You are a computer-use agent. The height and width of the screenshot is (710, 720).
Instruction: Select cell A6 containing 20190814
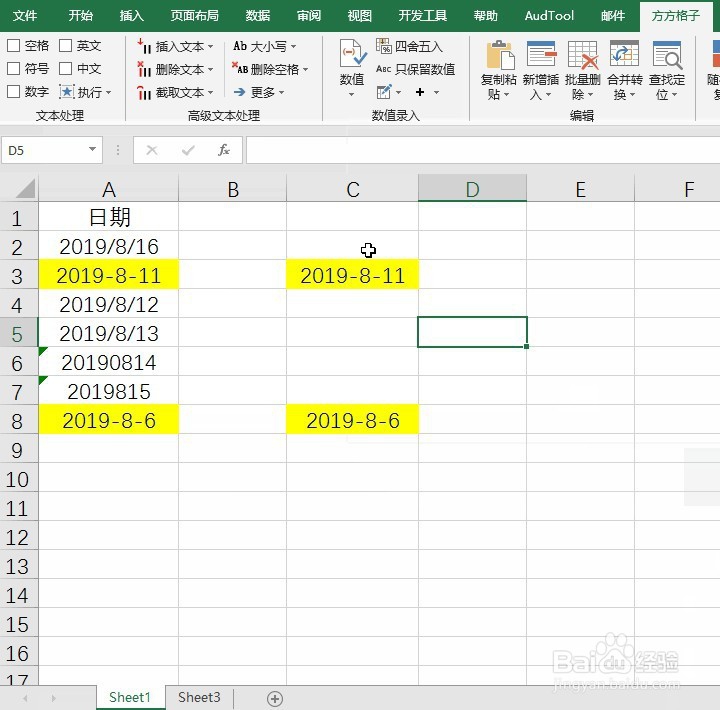(109, 362)
